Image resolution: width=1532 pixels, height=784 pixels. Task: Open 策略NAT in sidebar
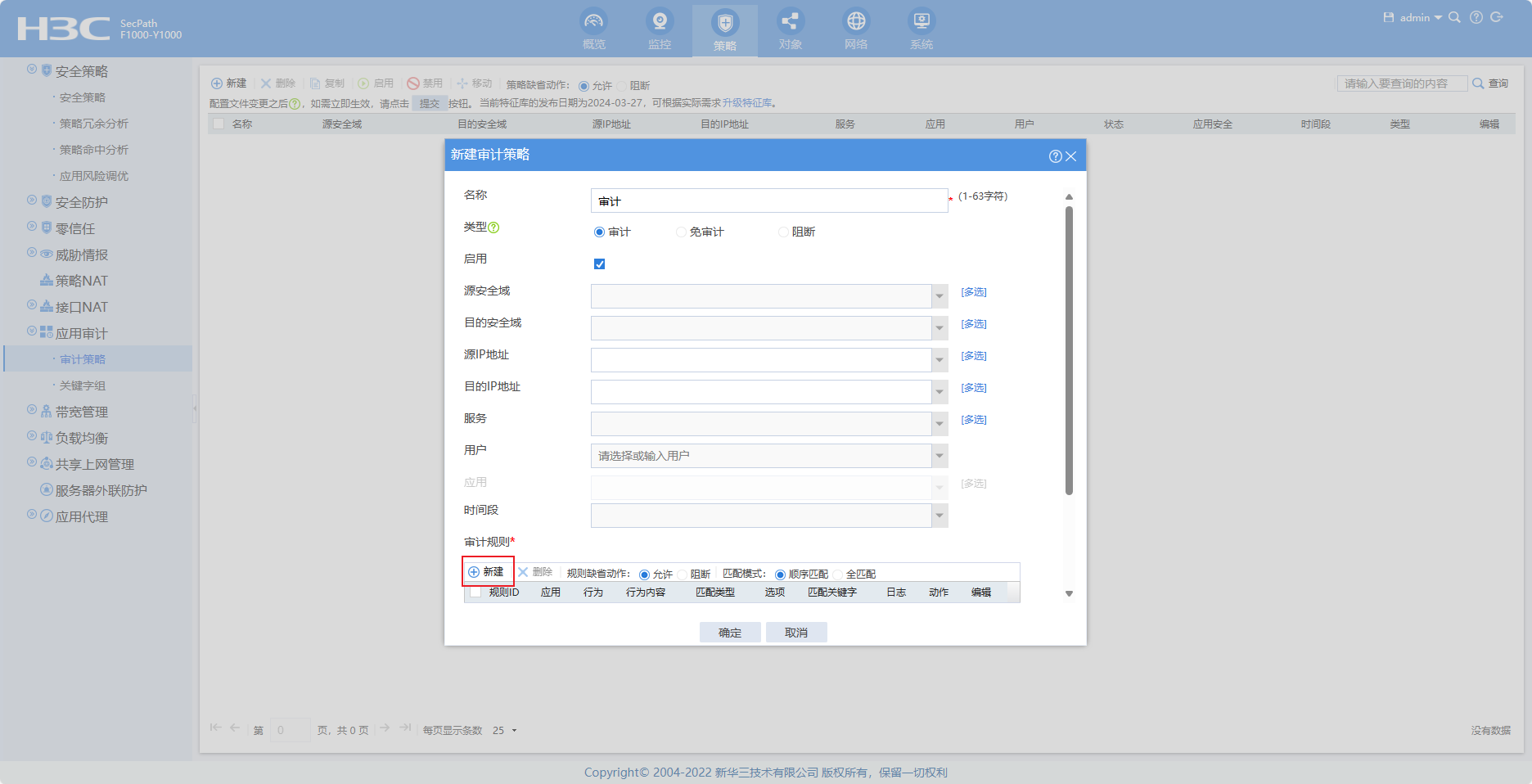(x=81, y=281)
